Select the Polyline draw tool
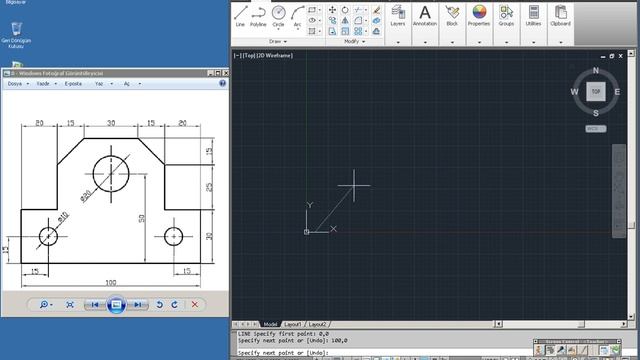The height and width of the screenshot is (360, 640). point(258,16)
